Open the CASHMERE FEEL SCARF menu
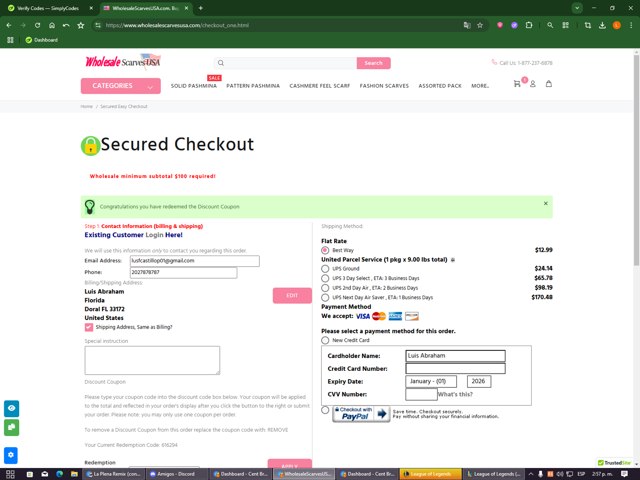Image resolution: width=640 pixels, height=480 pixels. coord(320,86)
